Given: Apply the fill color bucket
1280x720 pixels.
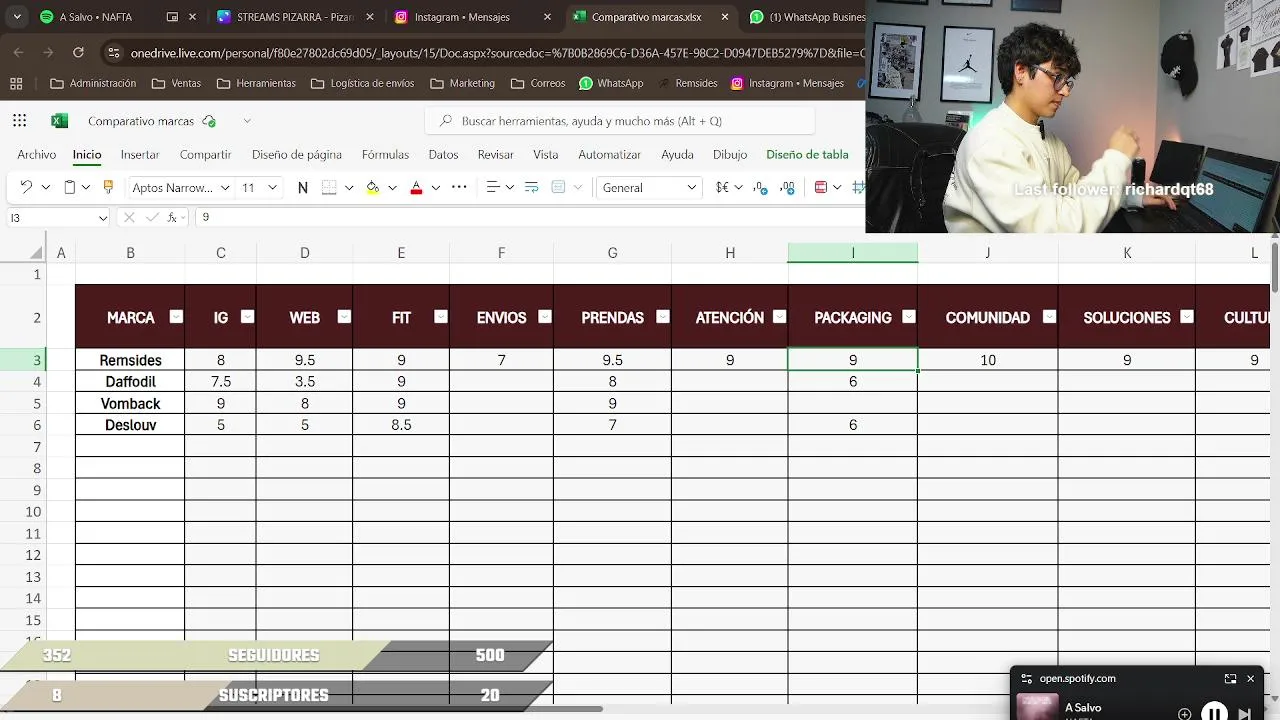Looking at the screenshot, I should [372, 187].
